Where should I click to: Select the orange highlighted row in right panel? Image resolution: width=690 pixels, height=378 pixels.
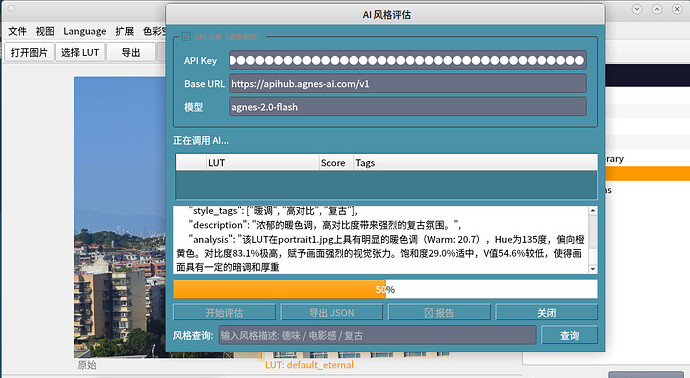coord(647,173)
